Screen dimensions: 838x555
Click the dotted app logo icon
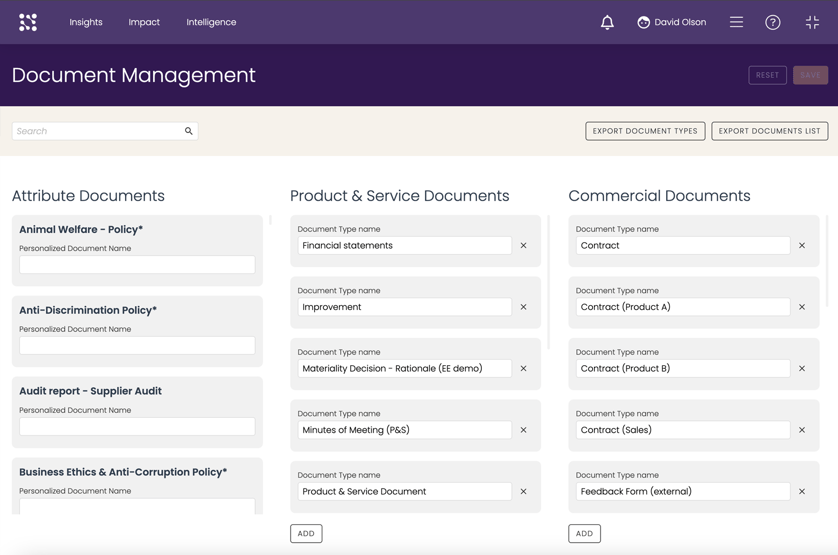[x=28, y=22]
